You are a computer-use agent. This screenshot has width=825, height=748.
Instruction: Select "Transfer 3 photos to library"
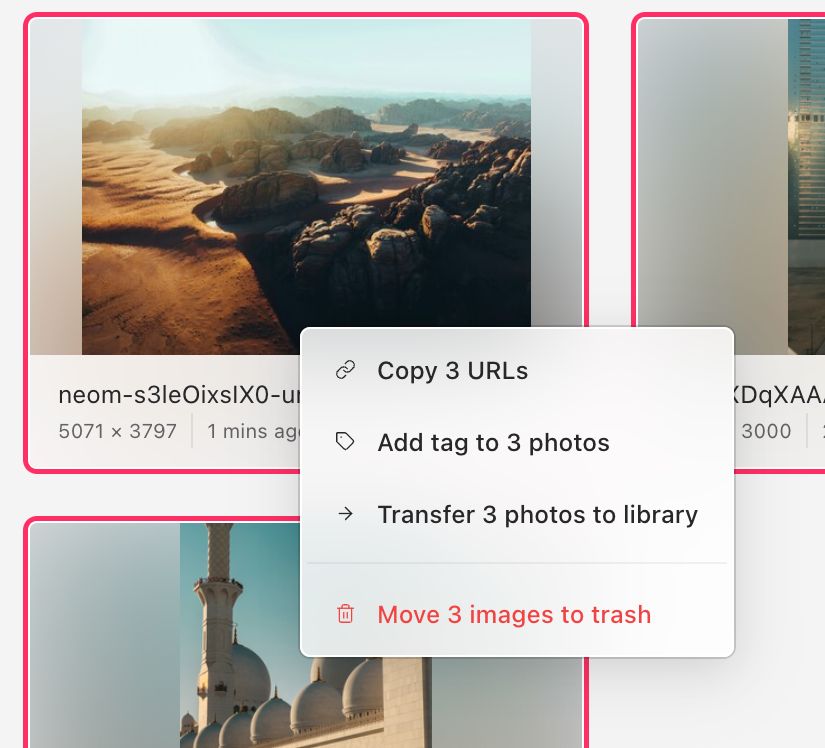pyautogui.click(x=537, y=514)
